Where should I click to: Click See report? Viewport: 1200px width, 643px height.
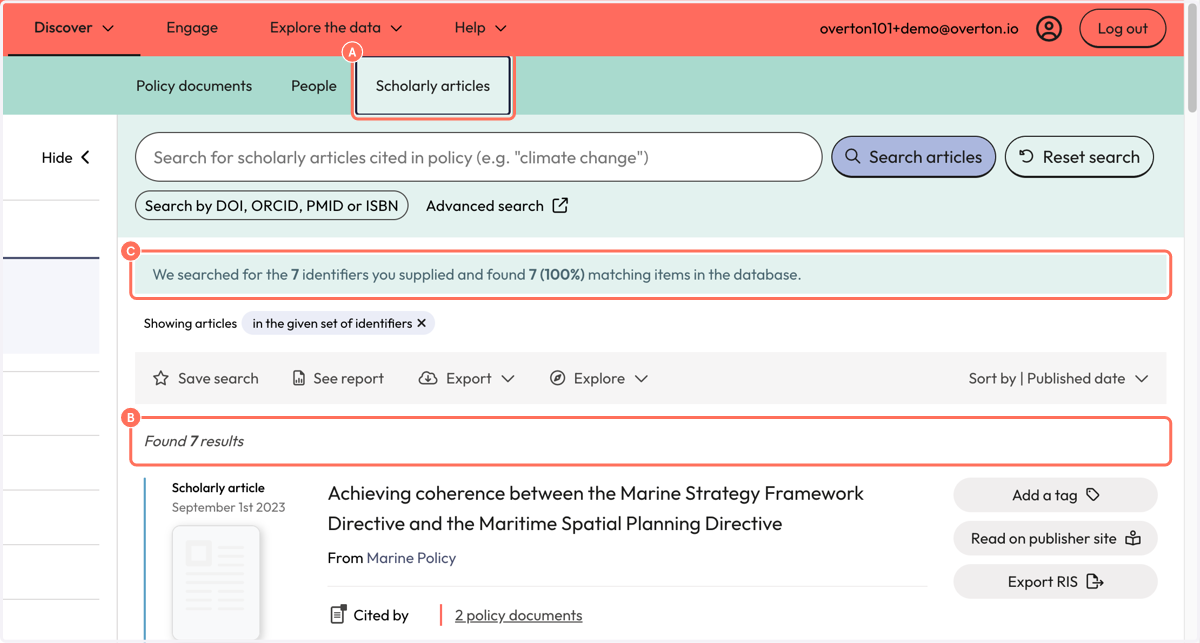338,378
